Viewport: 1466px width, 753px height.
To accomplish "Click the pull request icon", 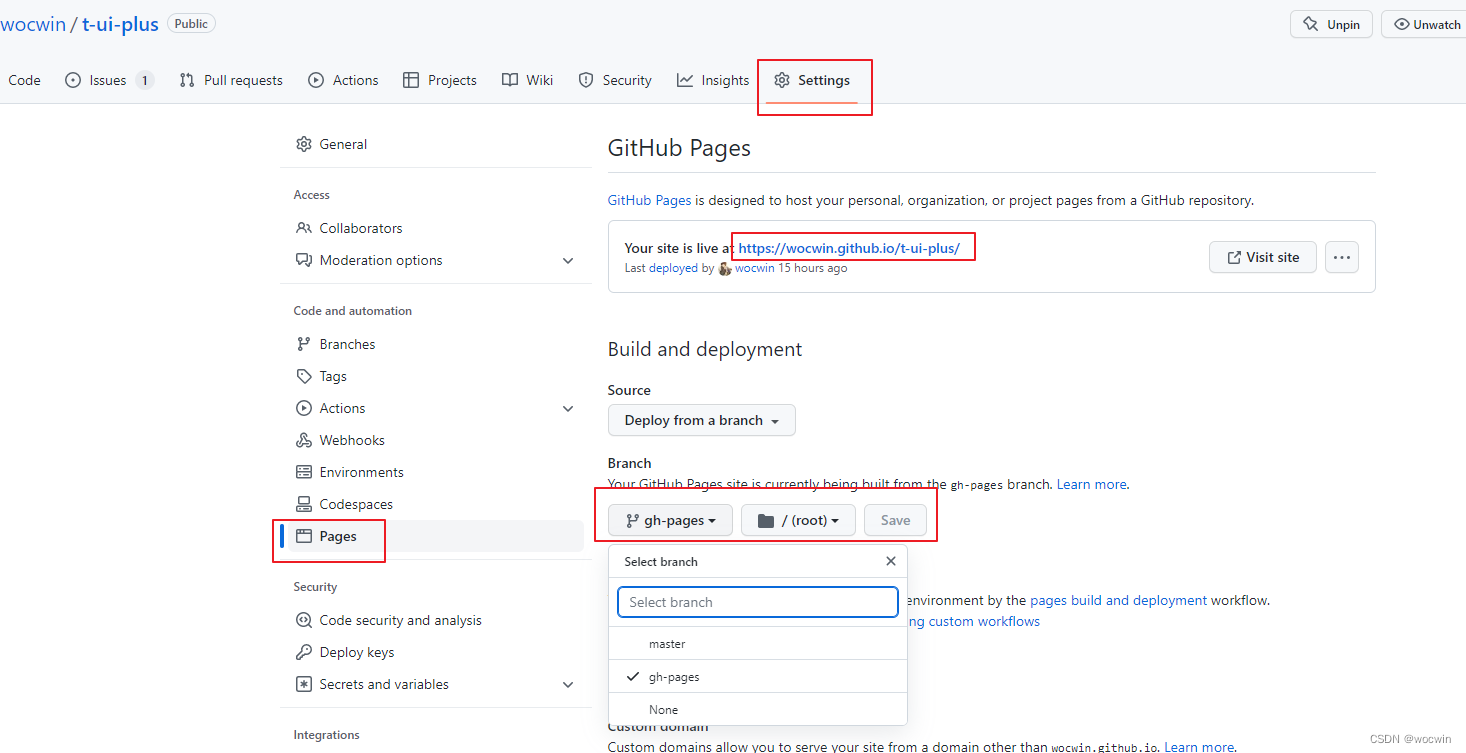I will [x=187, y=80].
